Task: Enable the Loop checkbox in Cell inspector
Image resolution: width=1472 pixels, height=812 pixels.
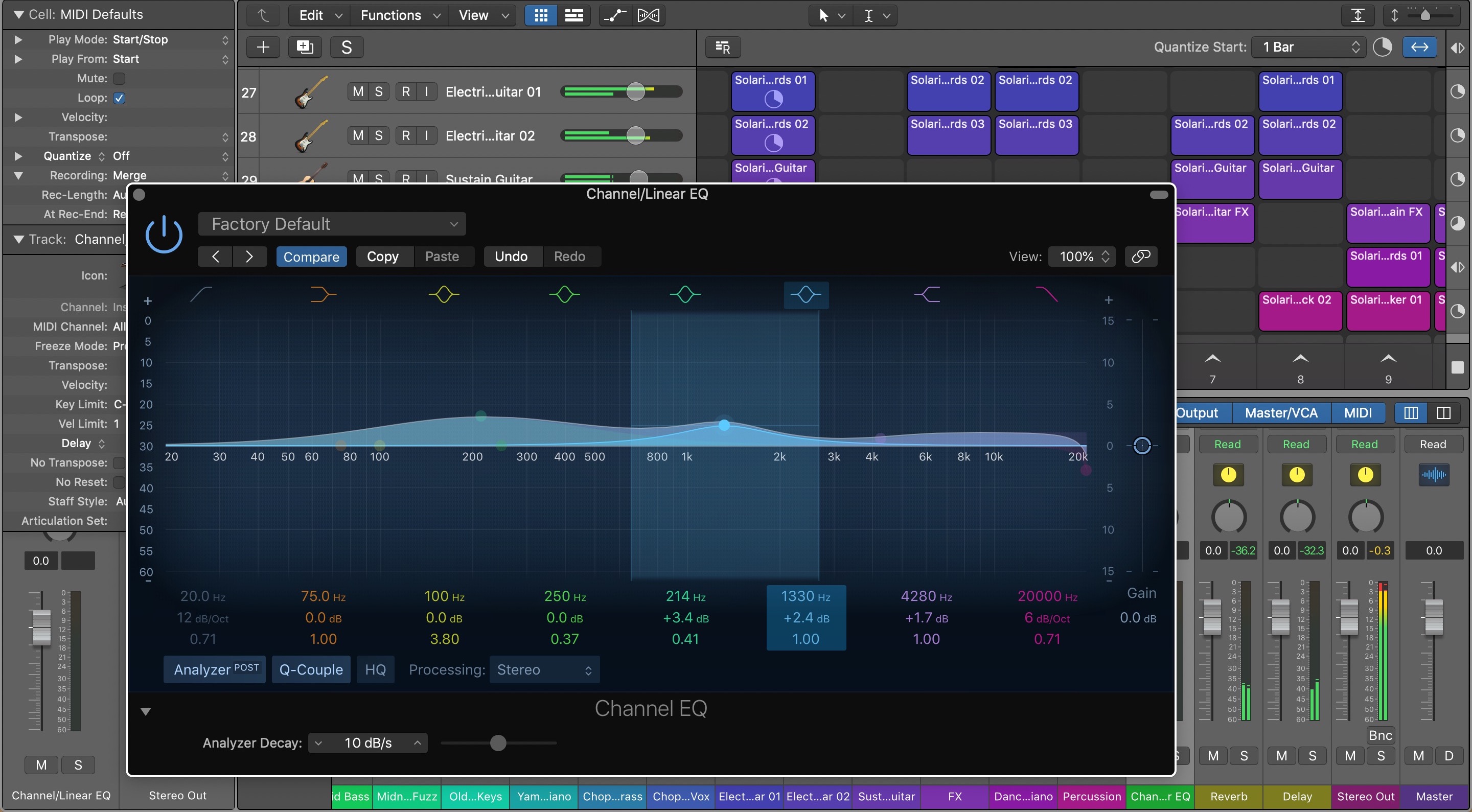Action: 118,98
